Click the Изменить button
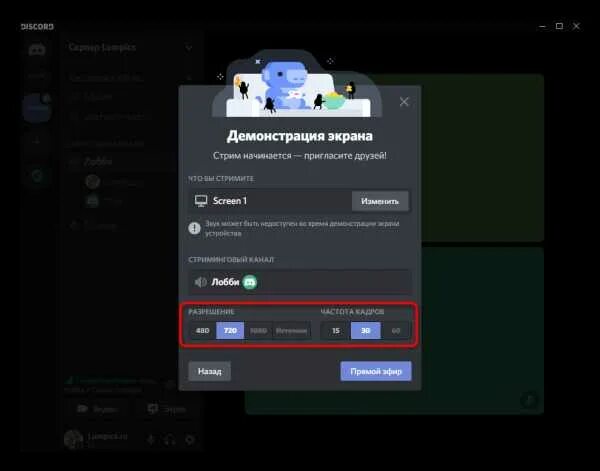Screen dimensions: 600x471 coord(380,201)
